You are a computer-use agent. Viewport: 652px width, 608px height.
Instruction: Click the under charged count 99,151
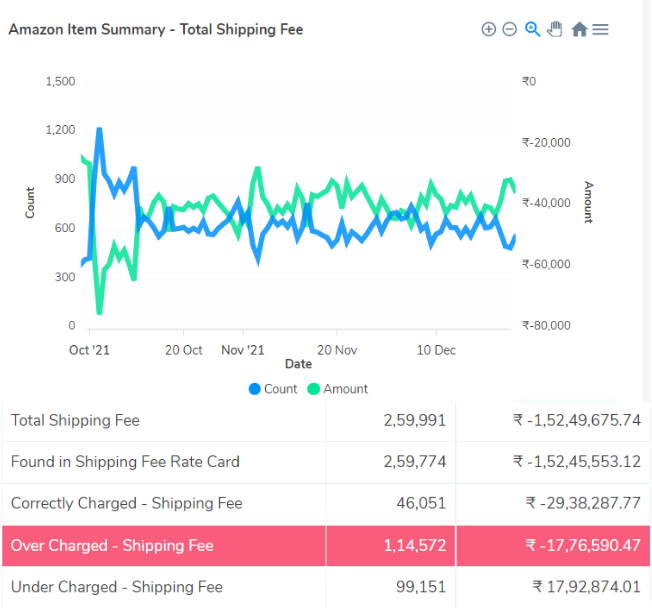[421, 587]
